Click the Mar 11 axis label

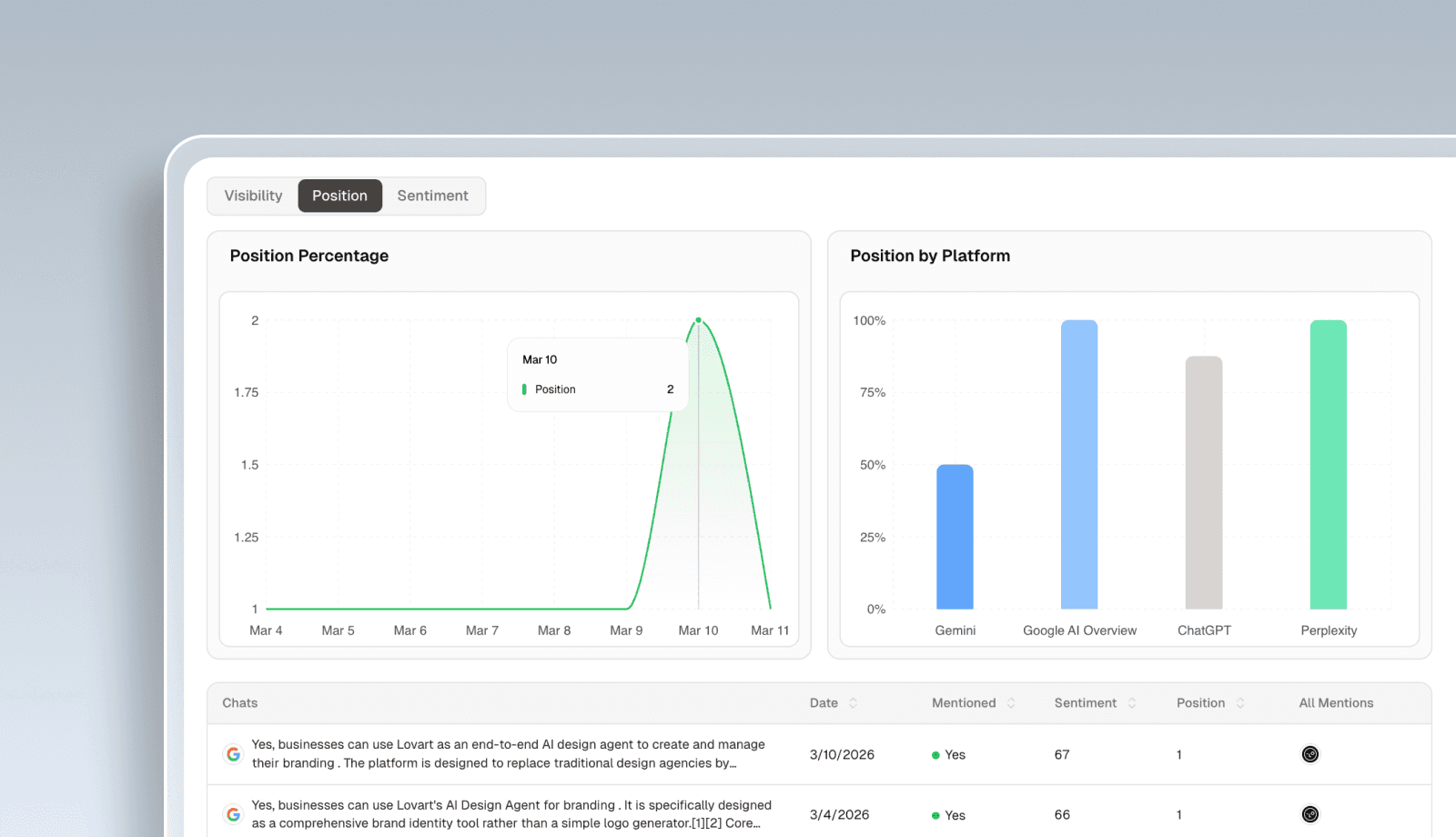click(770, 630)
